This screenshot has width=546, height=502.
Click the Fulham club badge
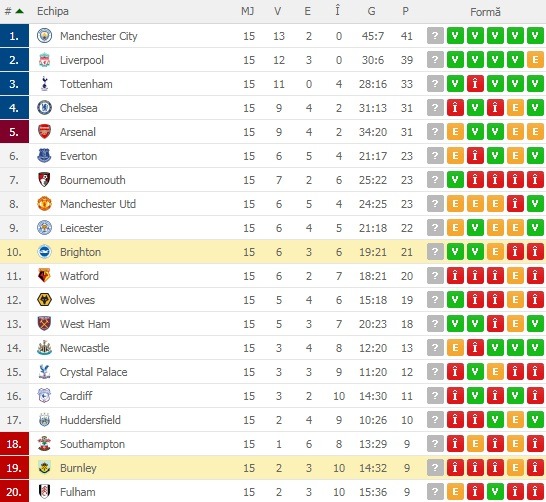(x=44, y=492)
